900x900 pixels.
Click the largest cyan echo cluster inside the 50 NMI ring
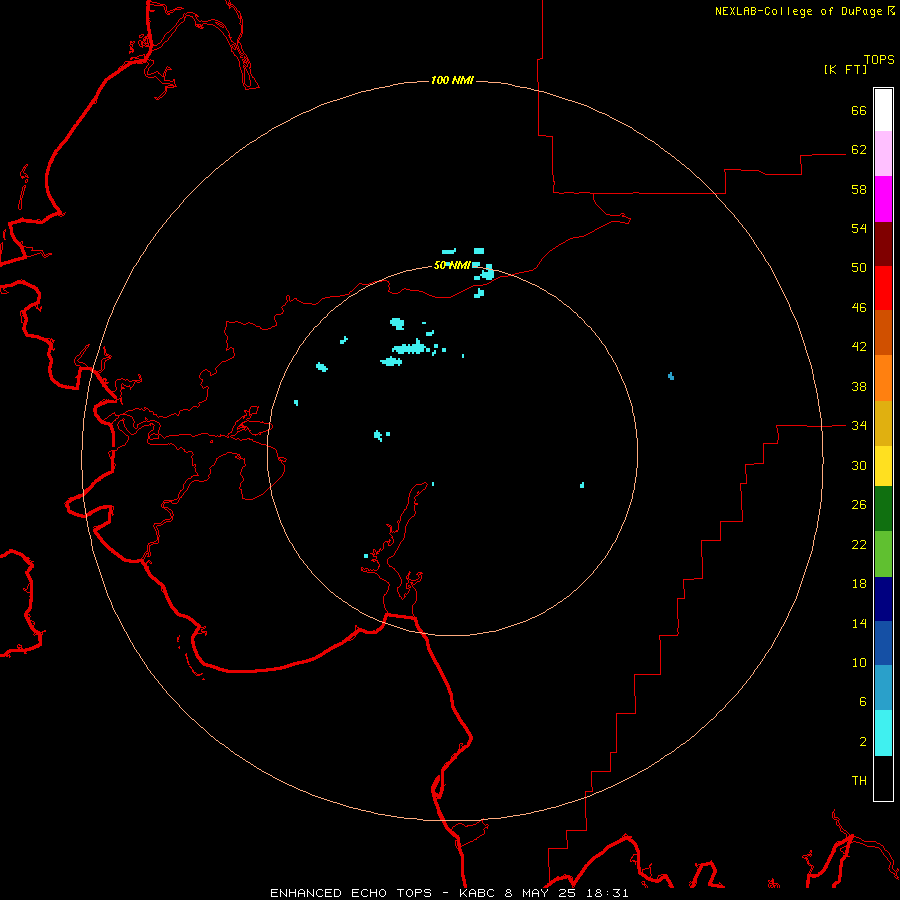coord(411,347)
